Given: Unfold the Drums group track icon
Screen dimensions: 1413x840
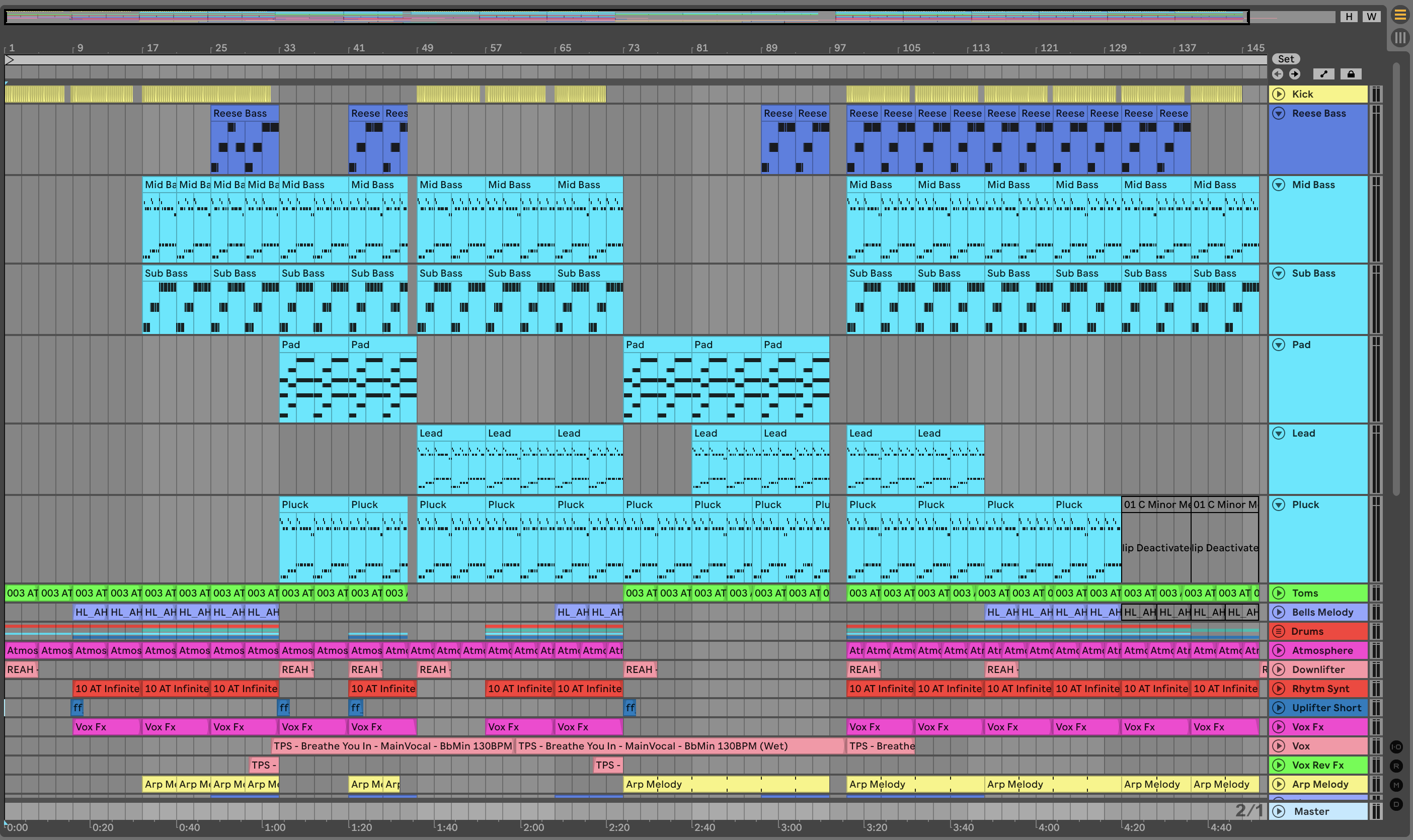Looking at the screenshot, I should point(1278,631).
